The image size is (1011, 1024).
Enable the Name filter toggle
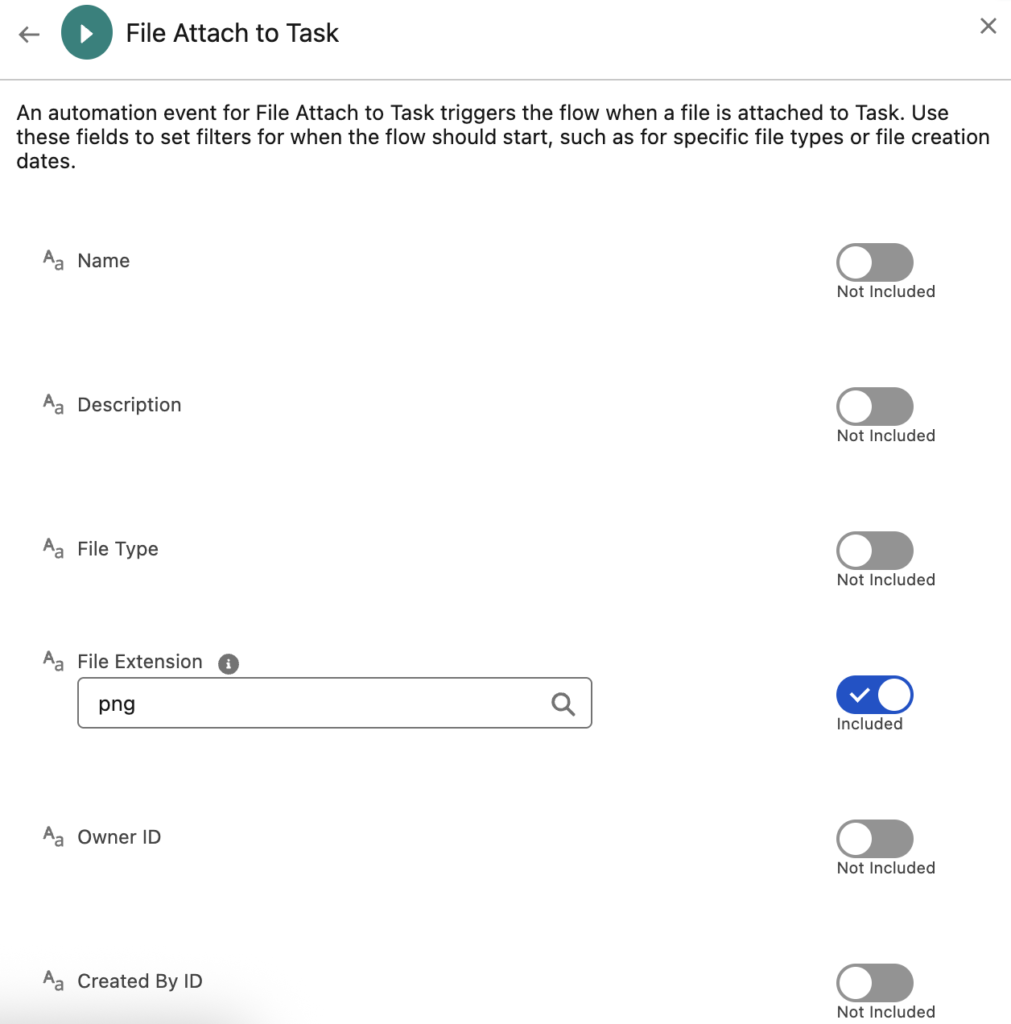[x=875, y=263]
